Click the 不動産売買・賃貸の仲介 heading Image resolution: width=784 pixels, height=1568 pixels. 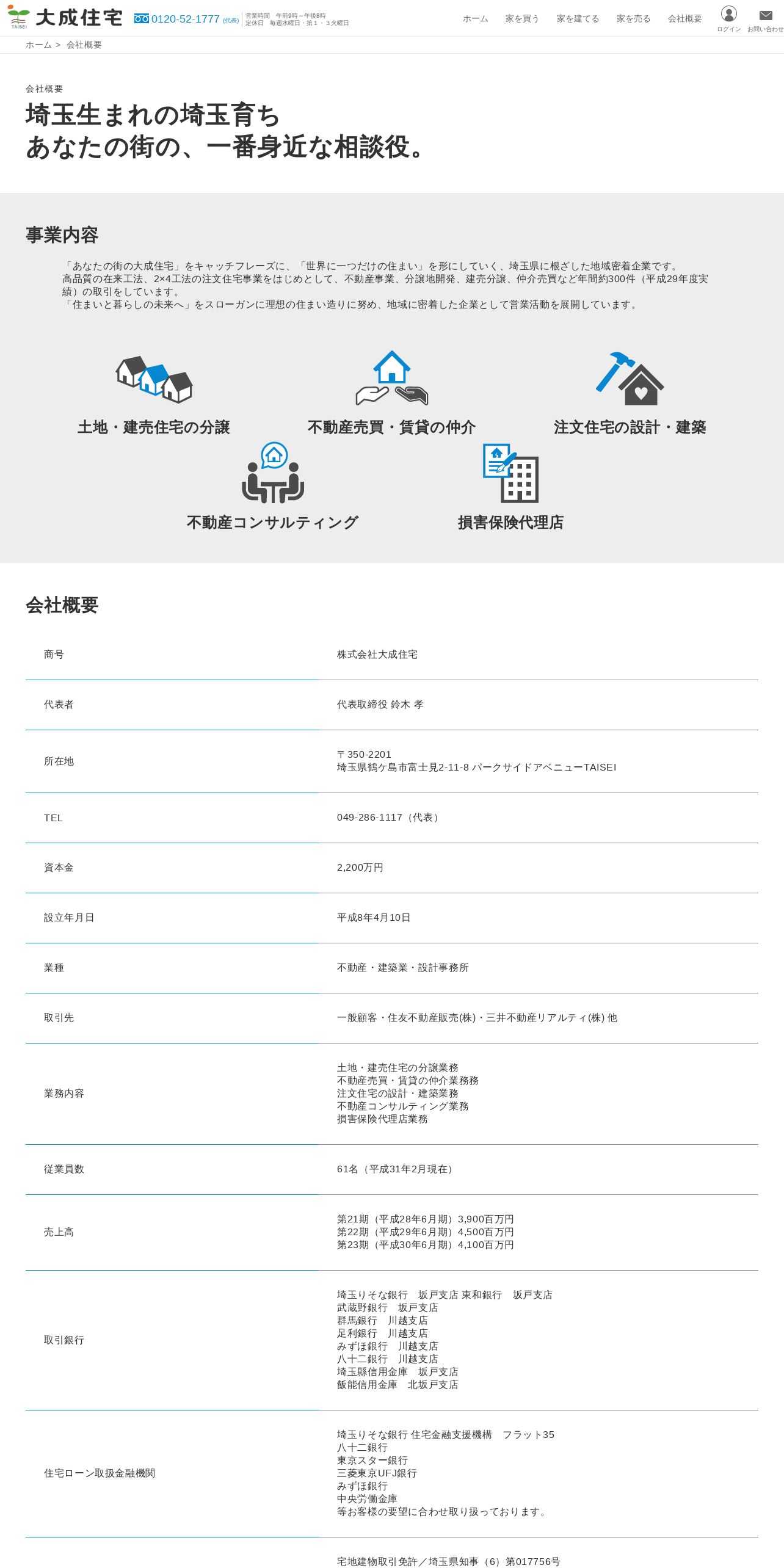click(392, 427)
